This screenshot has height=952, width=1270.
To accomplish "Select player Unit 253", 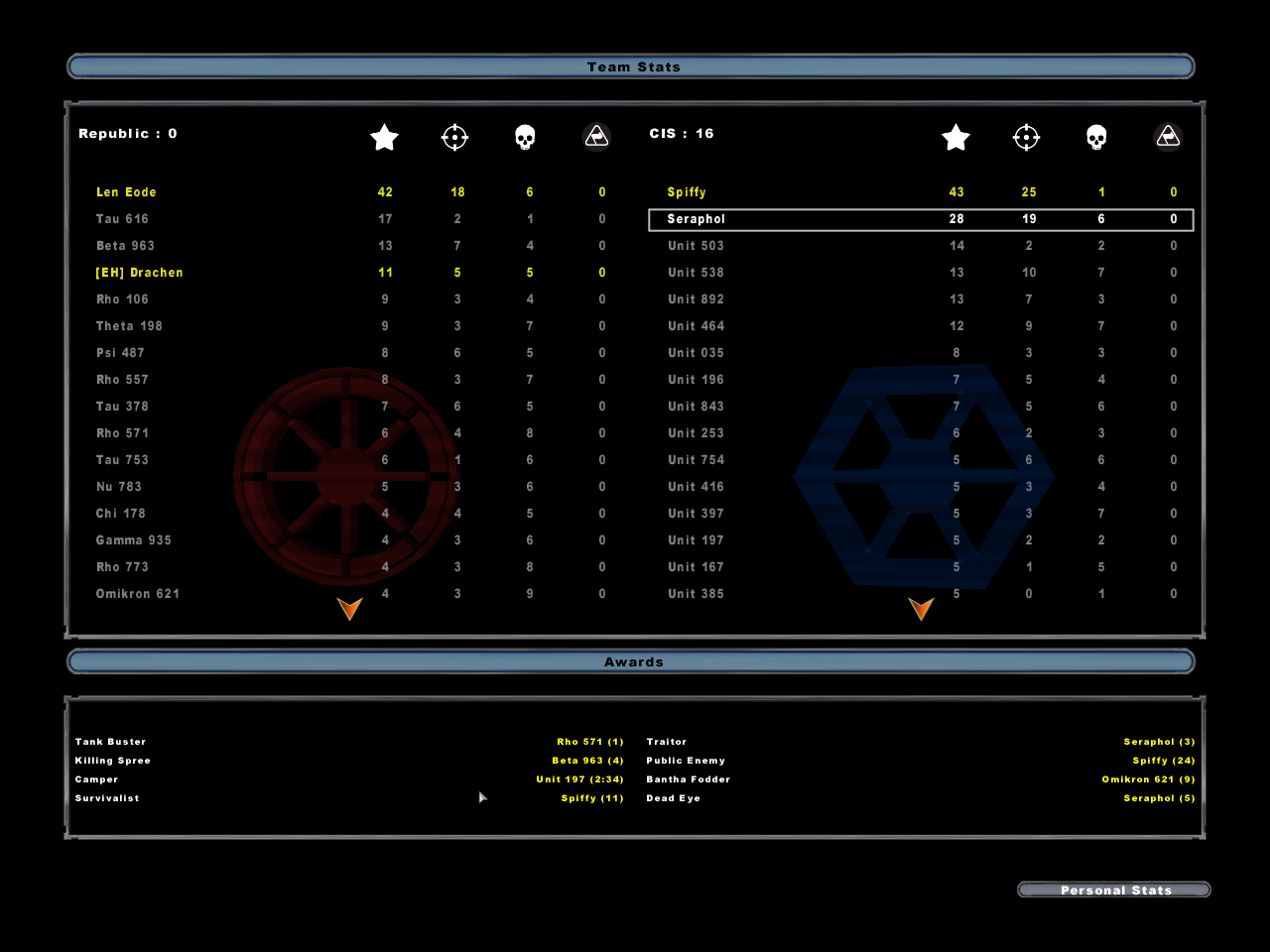I will pyautogui.click(x=696, y=433).
